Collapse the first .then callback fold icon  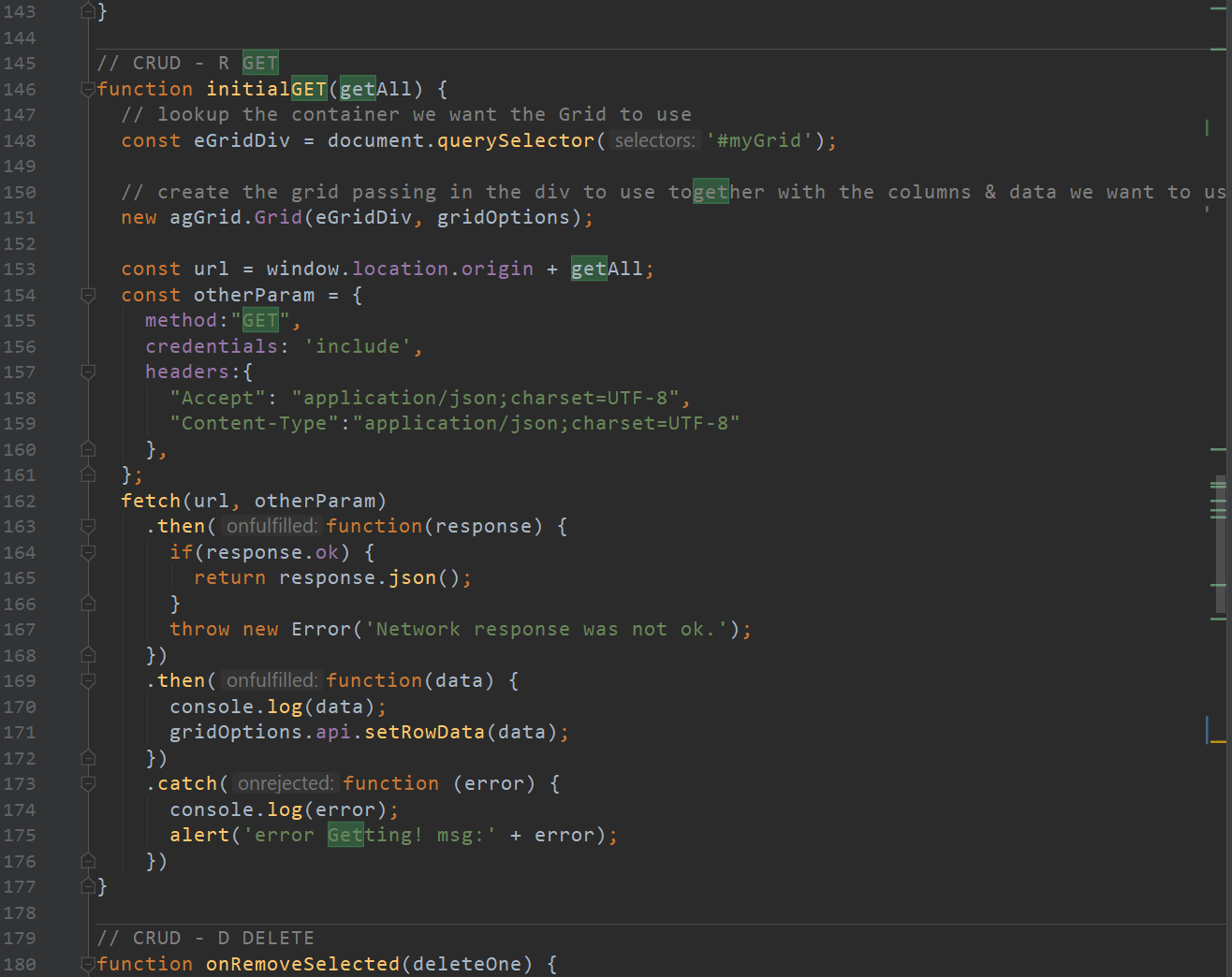click(x=88, y=526)
